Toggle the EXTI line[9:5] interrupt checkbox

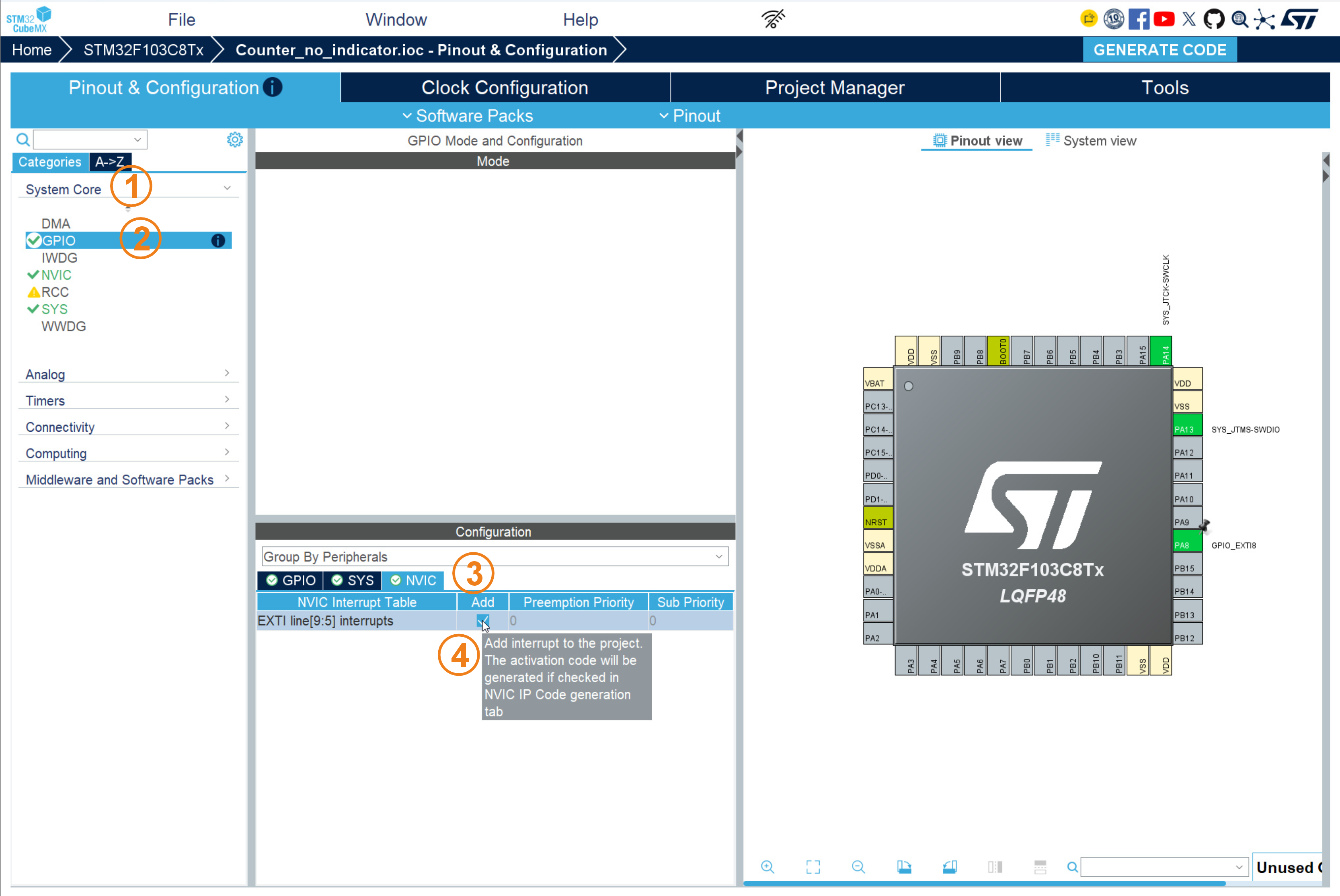[x=483, y=621]
